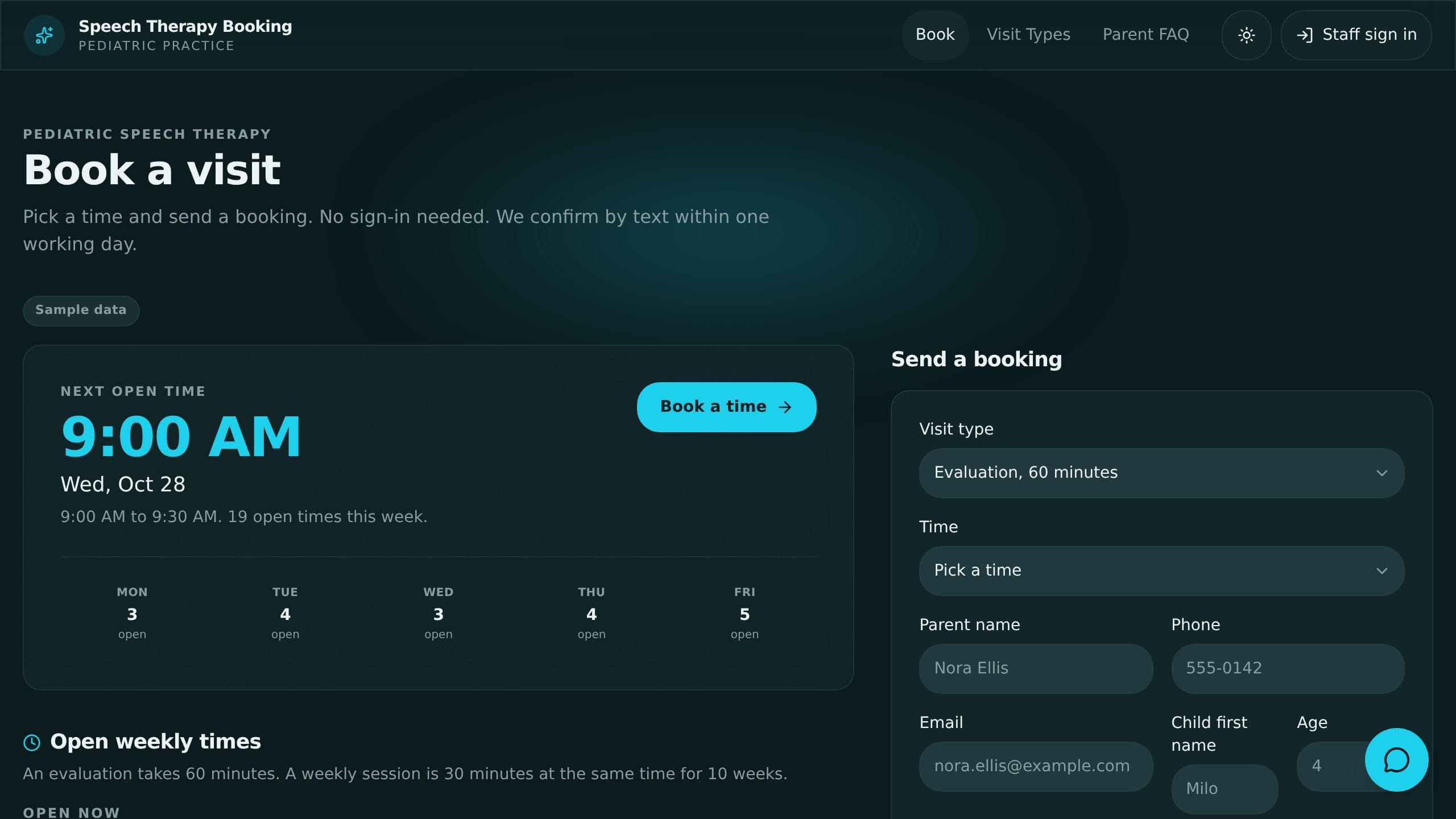
Task: Click the clock icon beside Open weekly times
Action: (32, 742)
